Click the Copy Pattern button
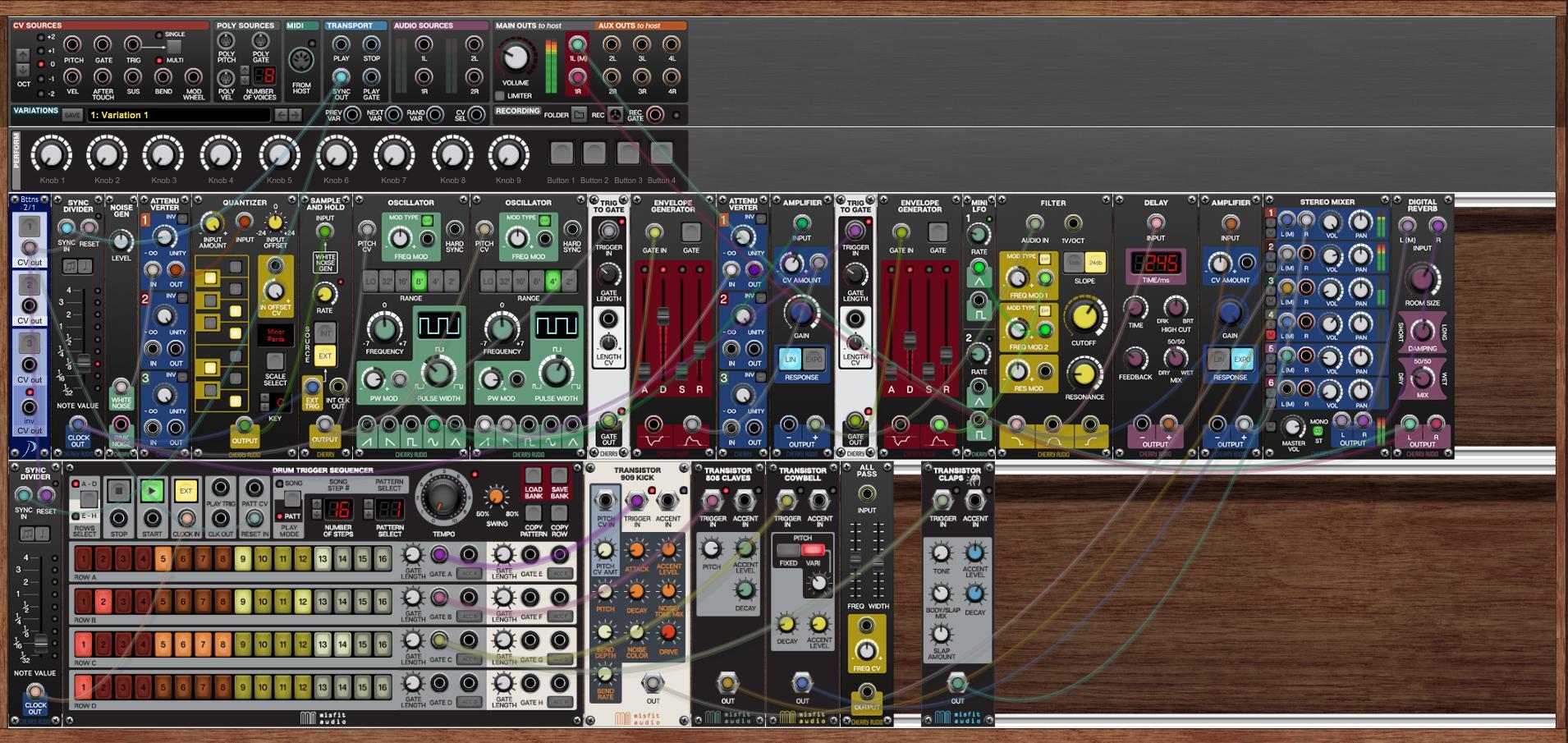This screenshot has height=743, width=1568. click(x=534, y=513)
